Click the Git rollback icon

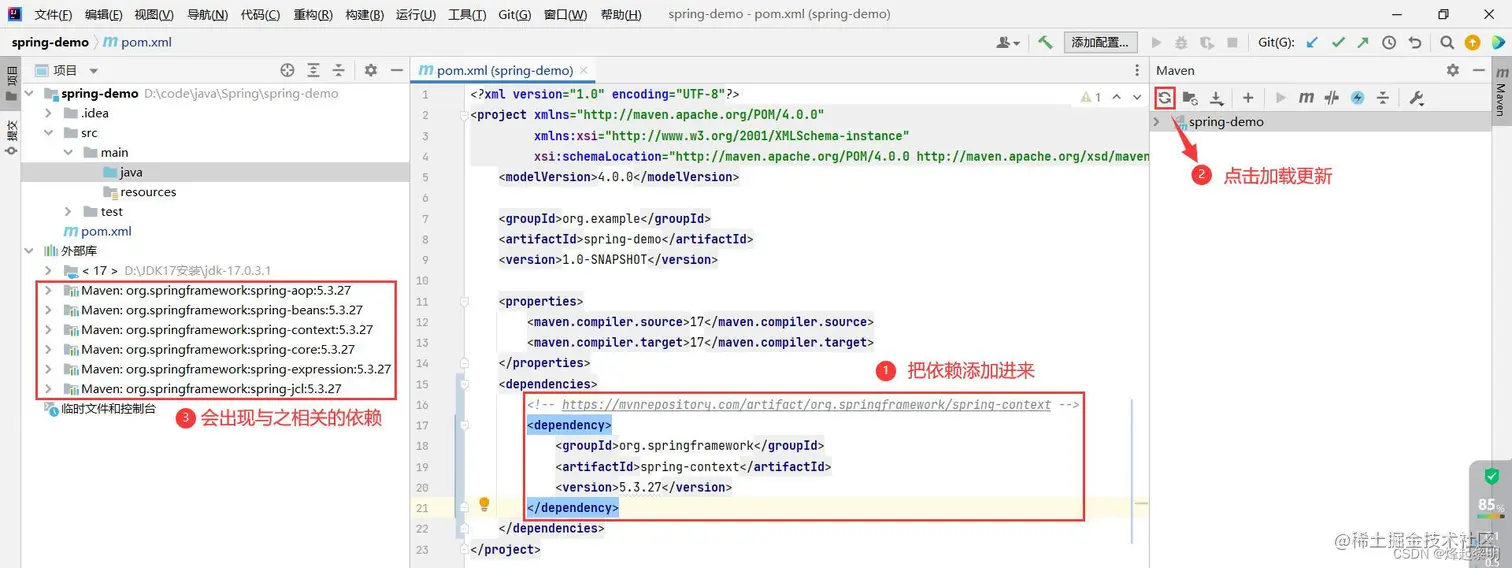(1414, 43)
